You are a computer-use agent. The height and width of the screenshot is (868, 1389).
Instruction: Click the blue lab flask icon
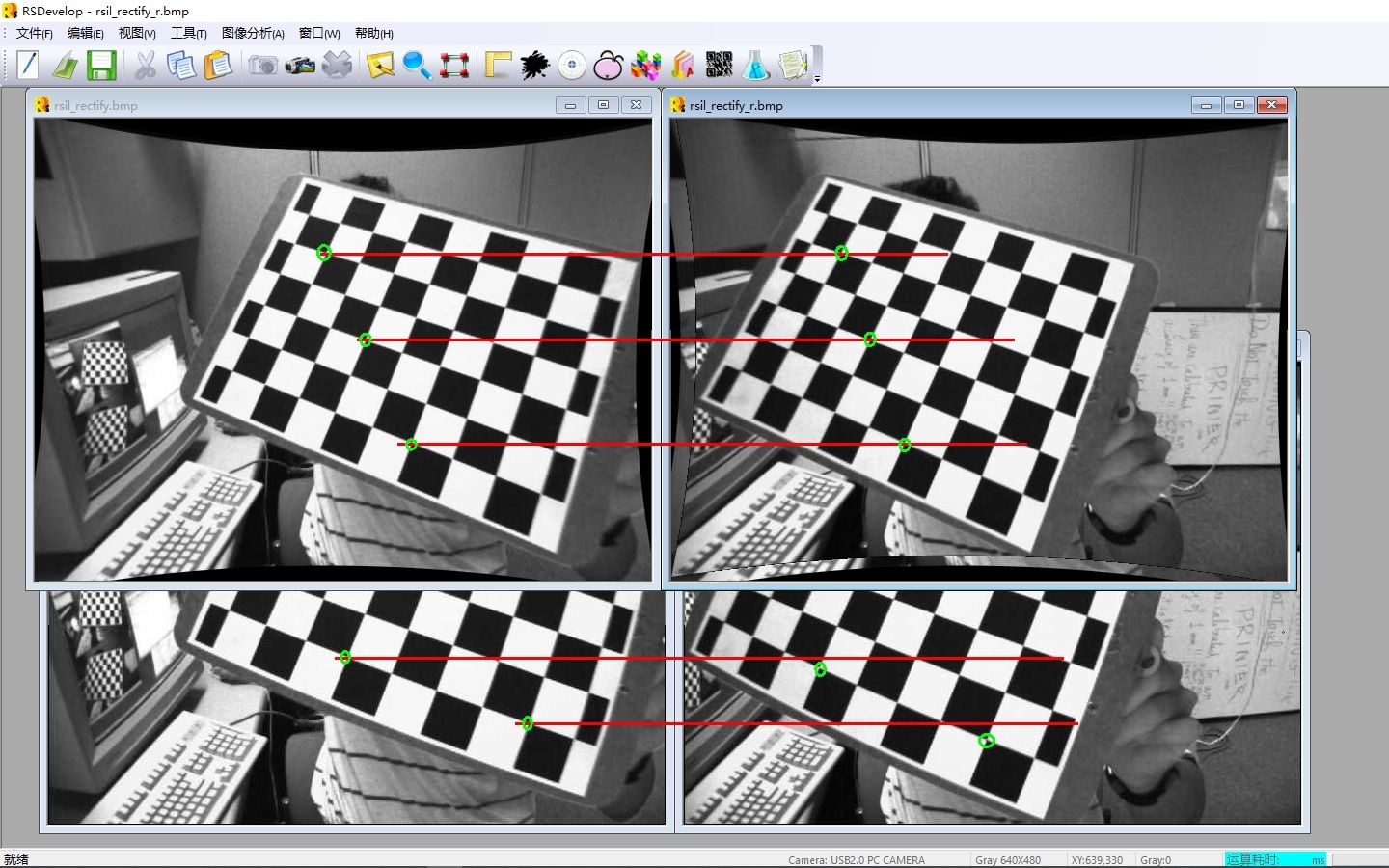pyautogui.click(x=756, y=65)
